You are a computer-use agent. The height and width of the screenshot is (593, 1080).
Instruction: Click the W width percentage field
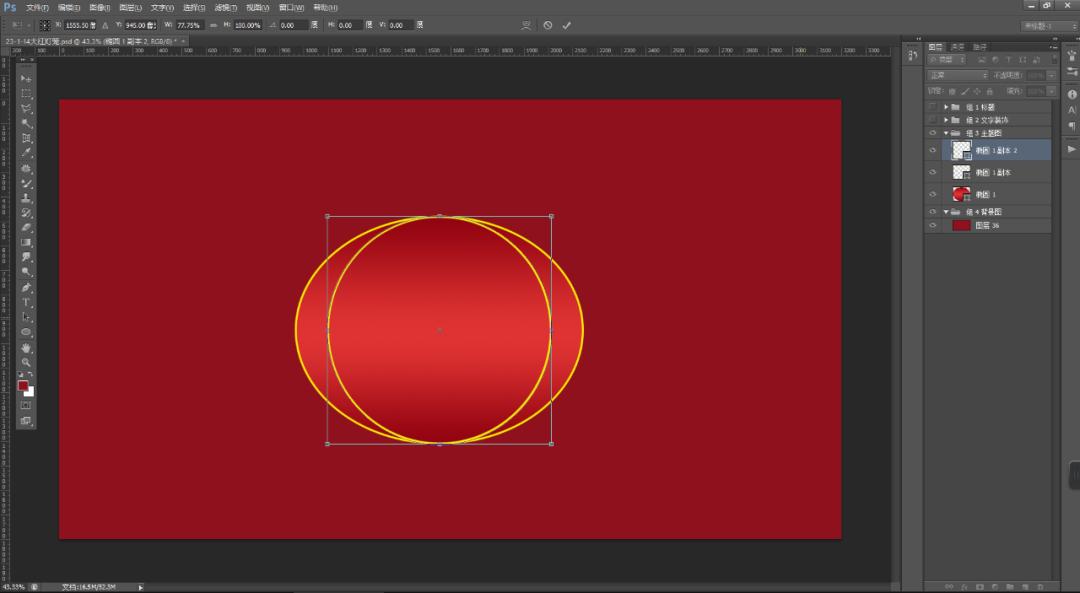click(x=189, y=25)
